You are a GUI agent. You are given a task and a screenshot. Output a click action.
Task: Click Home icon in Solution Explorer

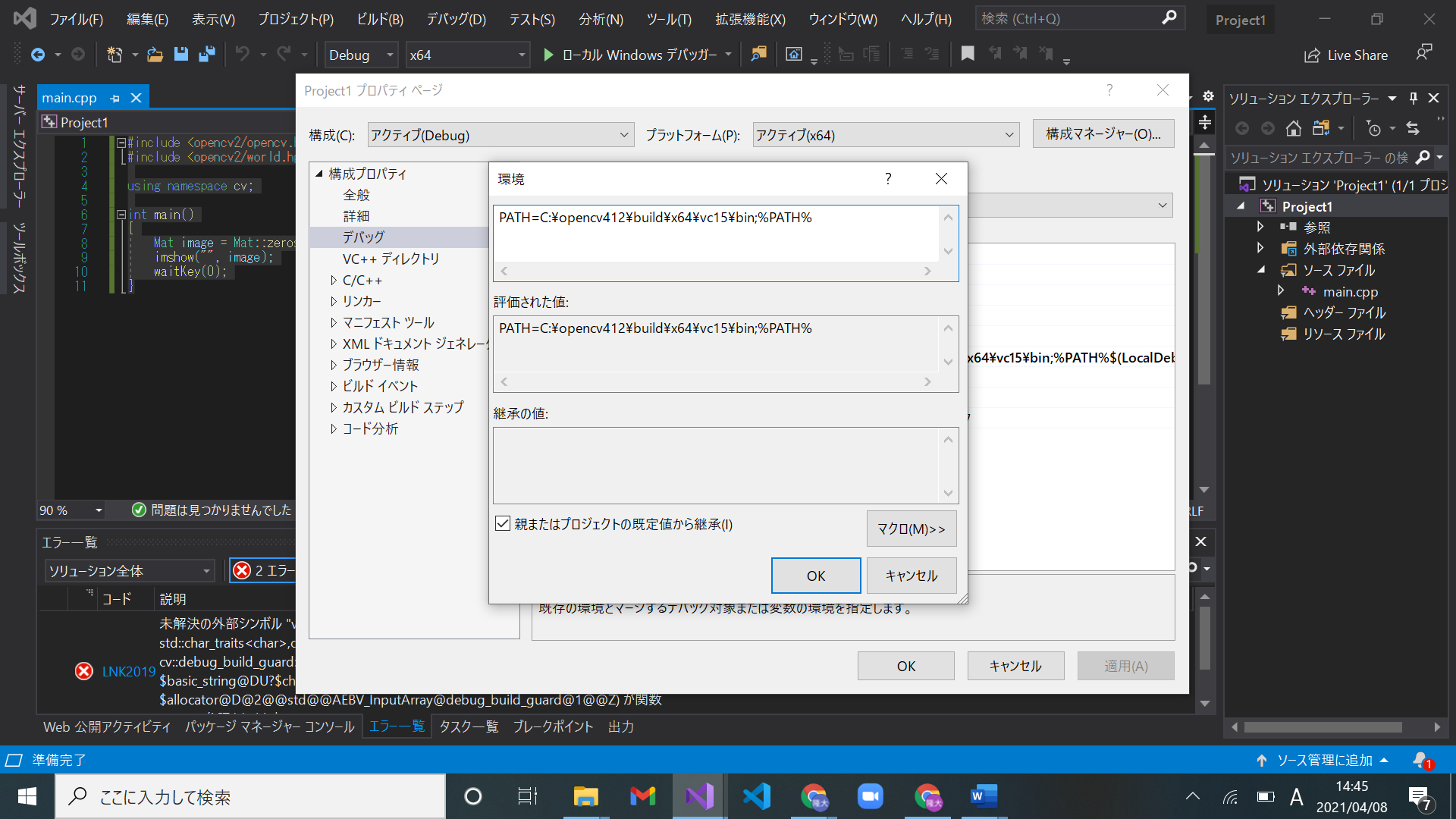[1294, 128]
